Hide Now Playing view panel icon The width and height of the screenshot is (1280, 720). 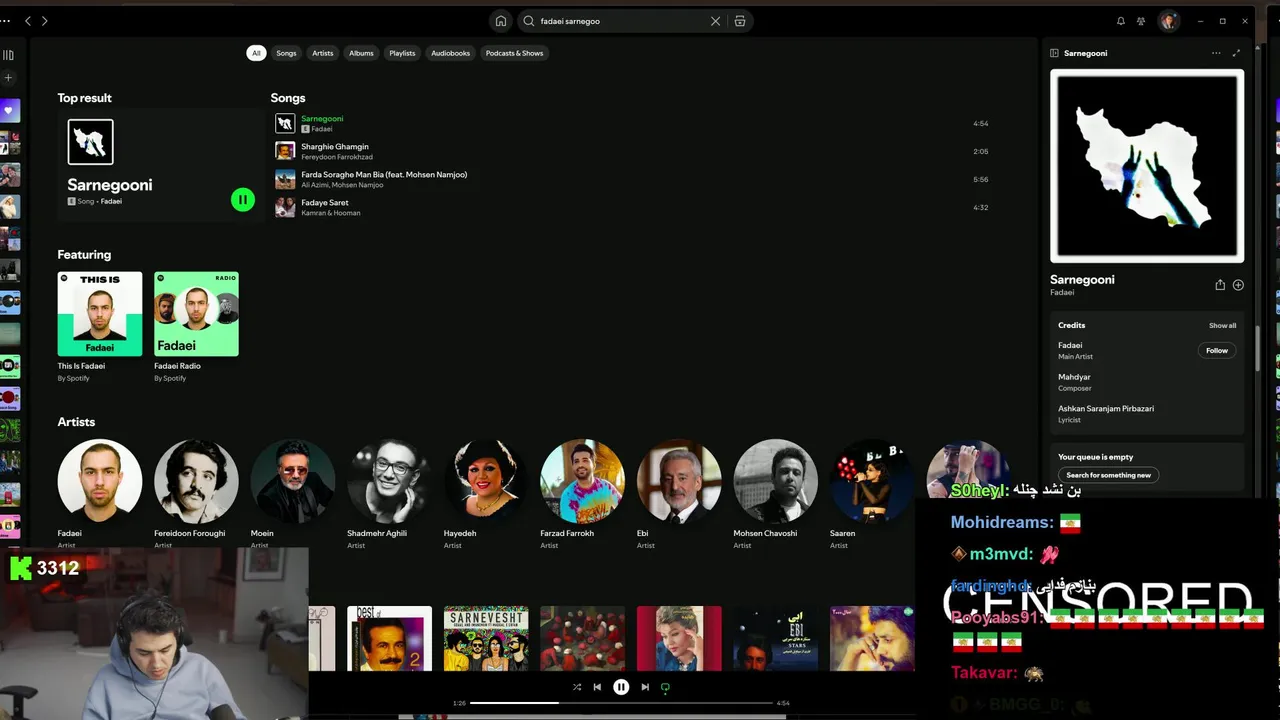click(1054, 53)
